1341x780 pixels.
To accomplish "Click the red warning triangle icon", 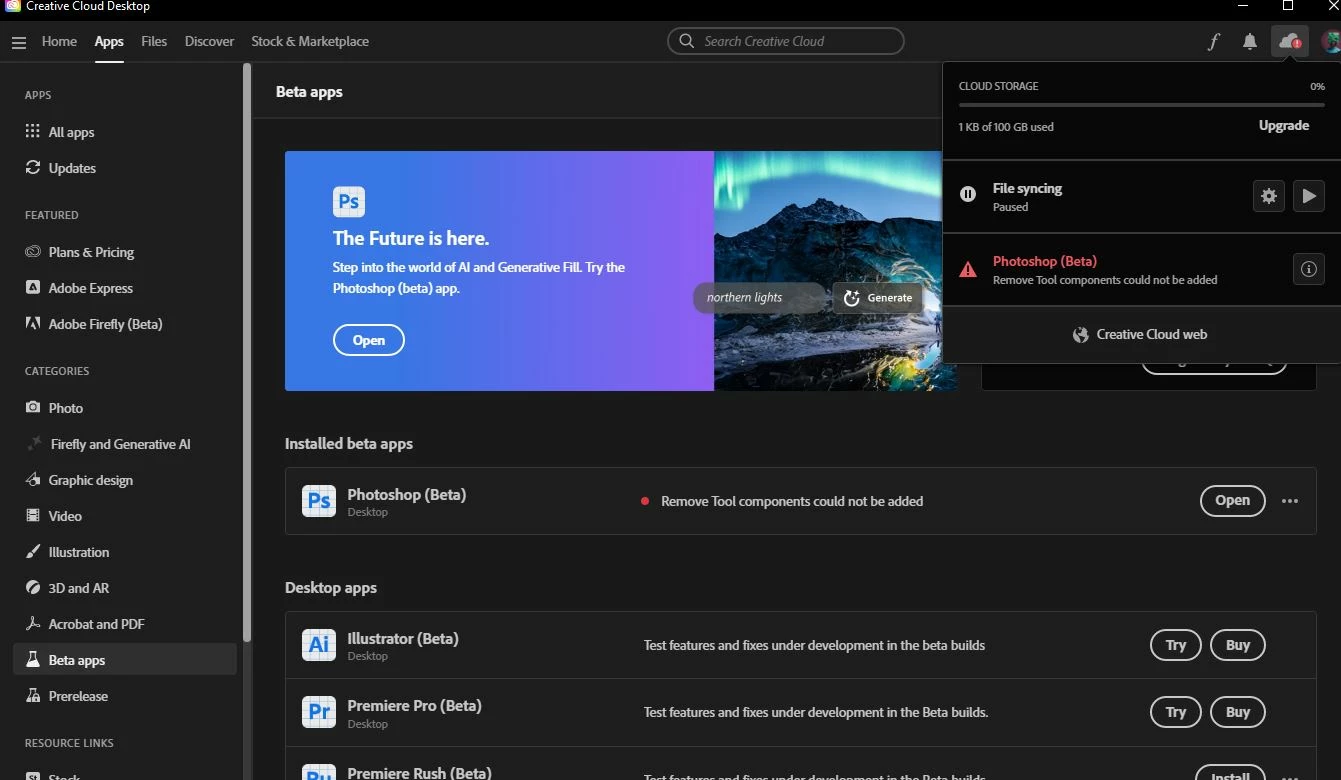I will (x=968, y=269).
